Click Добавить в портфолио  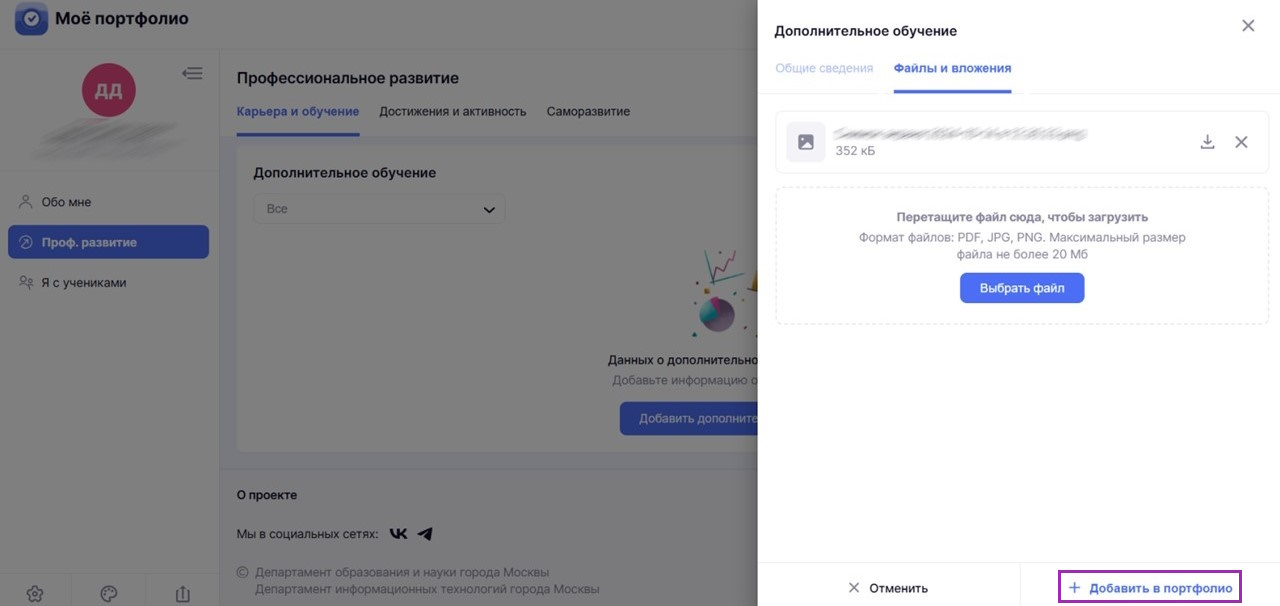[x=1148, y=587]
